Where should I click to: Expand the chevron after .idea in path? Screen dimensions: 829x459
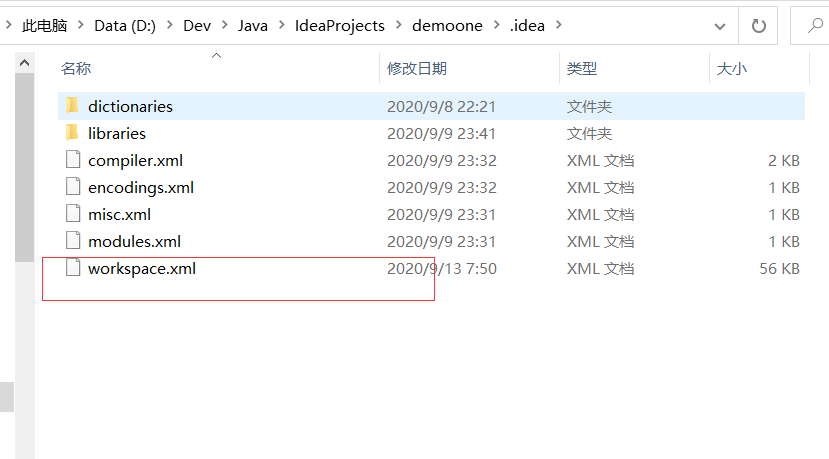559,25
